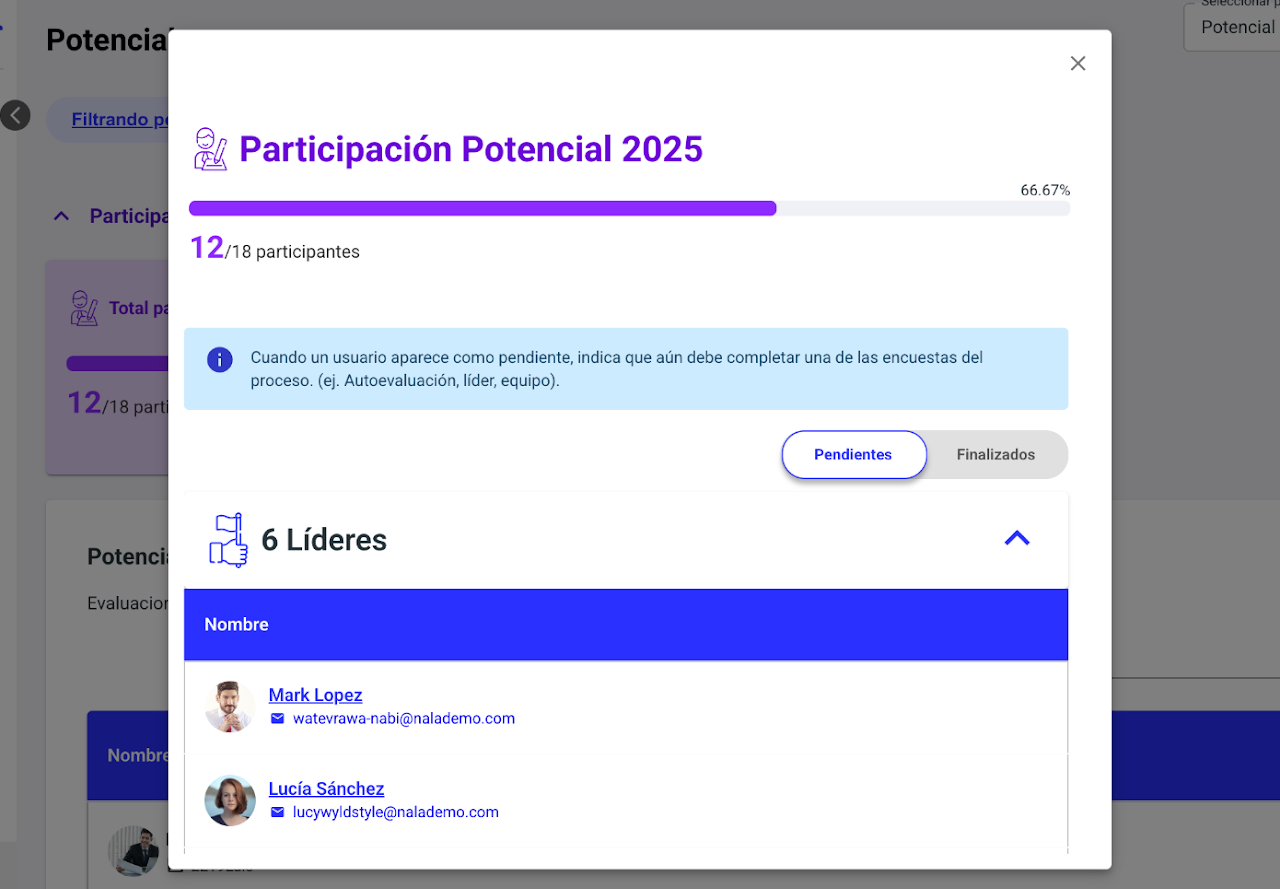Click the round back arrow at left edge
The height and width of the screenshot is (889, 1280).
[15, 116]
